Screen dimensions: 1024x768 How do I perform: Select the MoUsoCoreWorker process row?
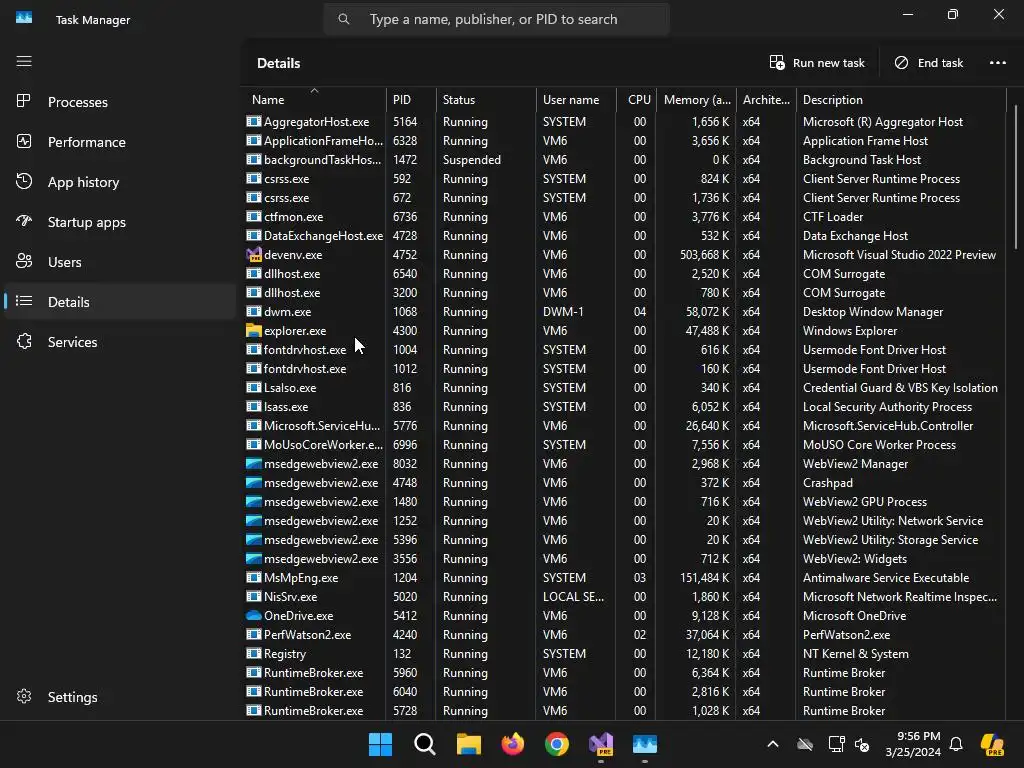pos(624,445)
